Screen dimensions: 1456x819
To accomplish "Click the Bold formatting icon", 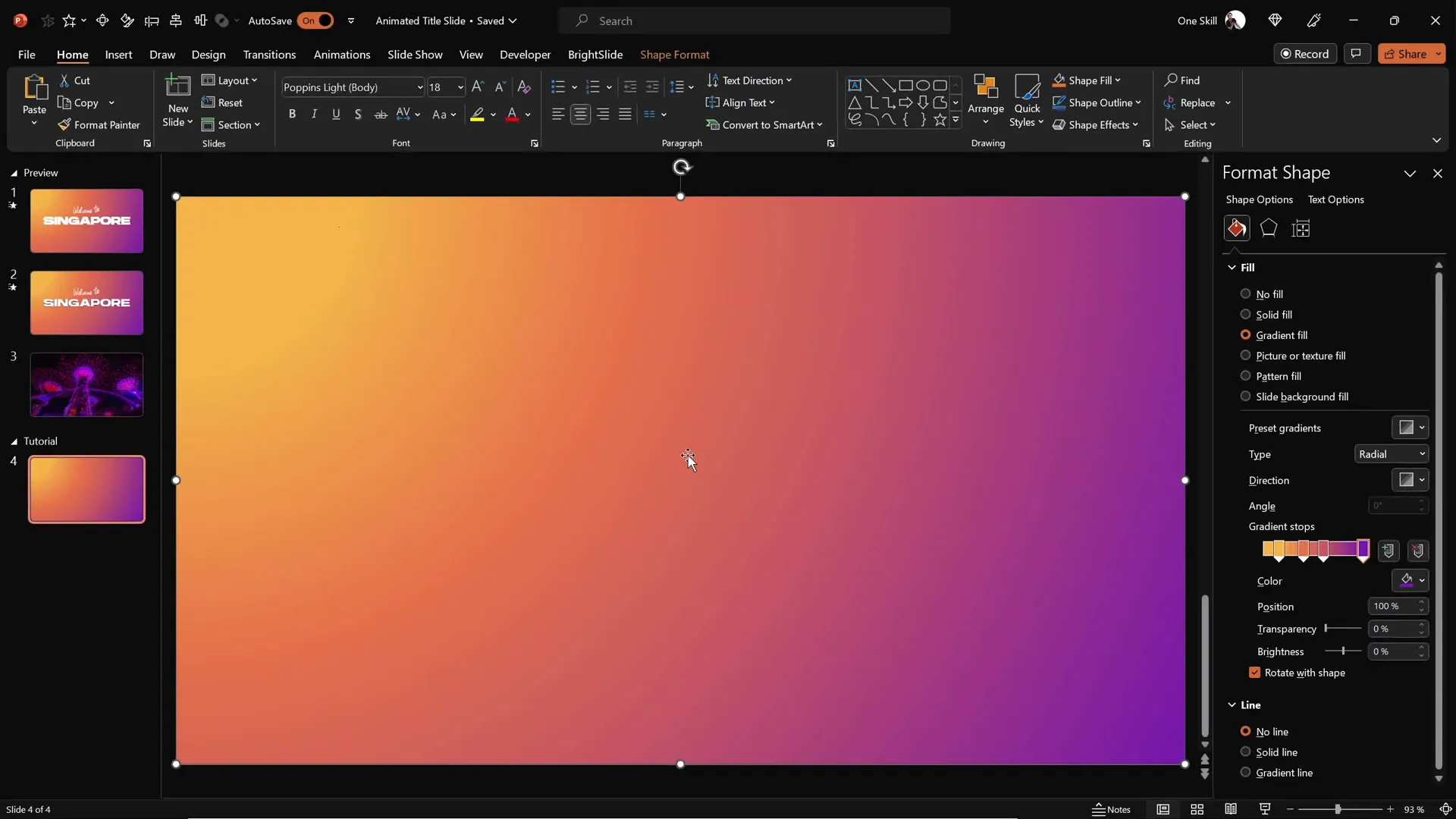I will [292, 114].
